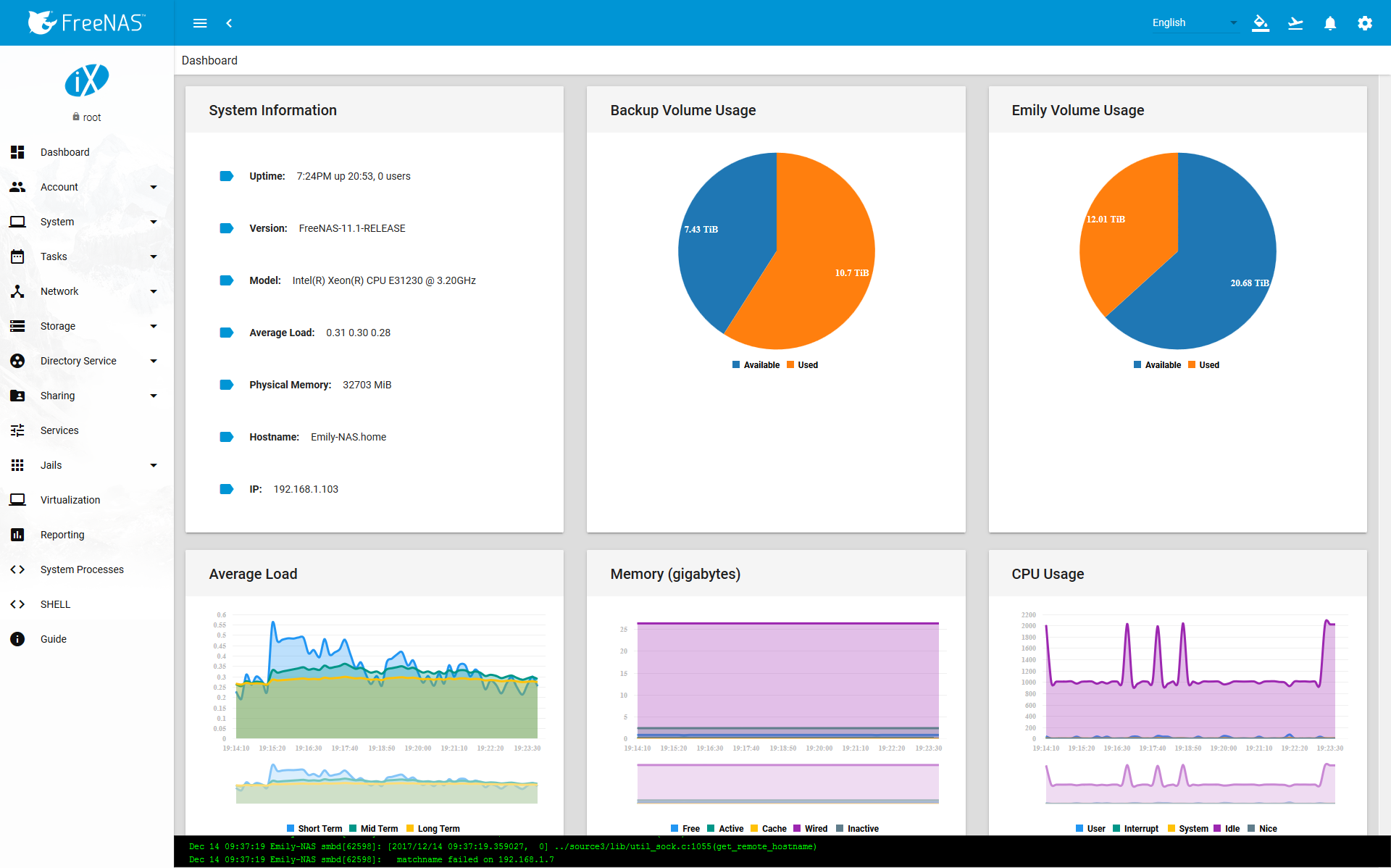Viewport: 1391px width, 868px height.
Task: Open the theme color fill icon
Action: coord(1261,23)
